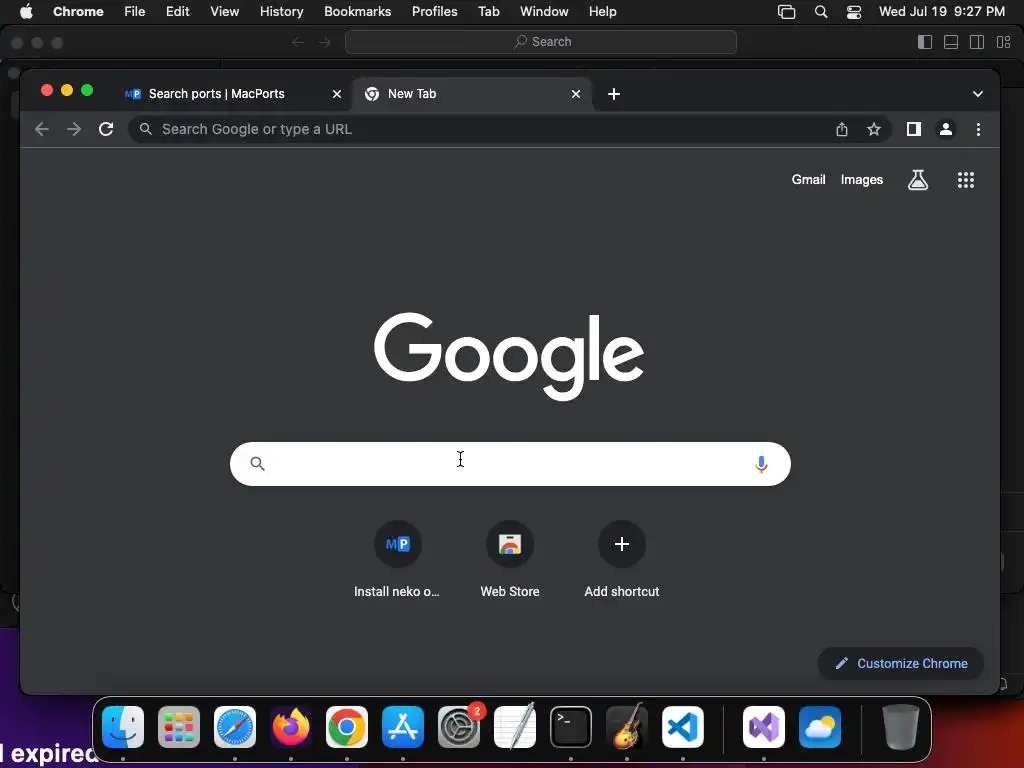Open Google Images link
This screenshot has height=768, width=1024.
(861, 180)
